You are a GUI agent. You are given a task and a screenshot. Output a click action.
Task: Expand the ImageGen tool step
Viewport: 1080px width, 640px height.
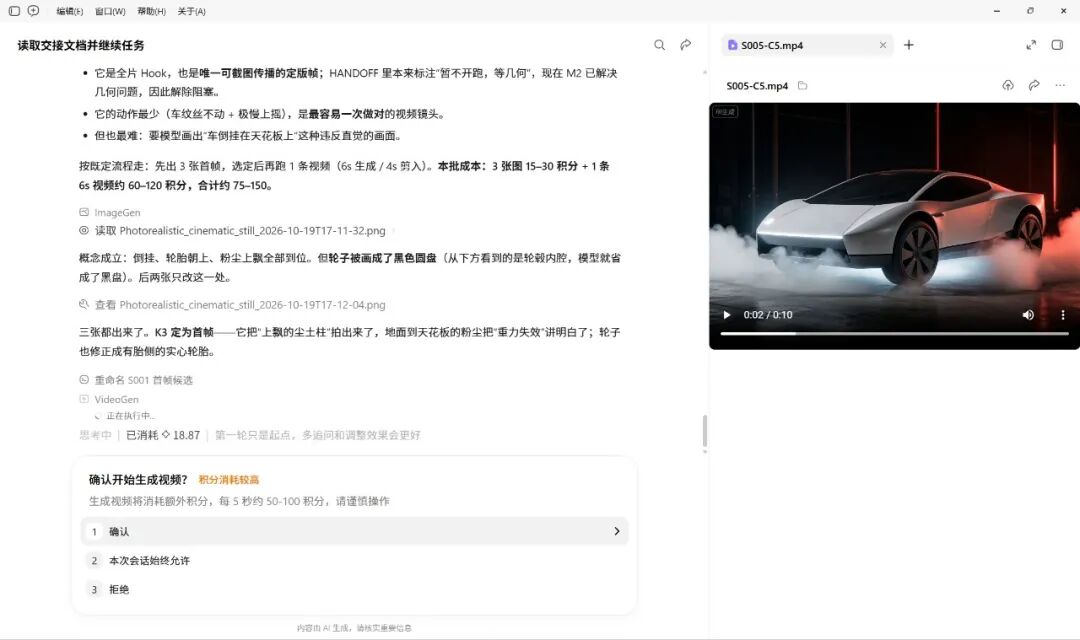pyautogui.click(x=110, y=213)
